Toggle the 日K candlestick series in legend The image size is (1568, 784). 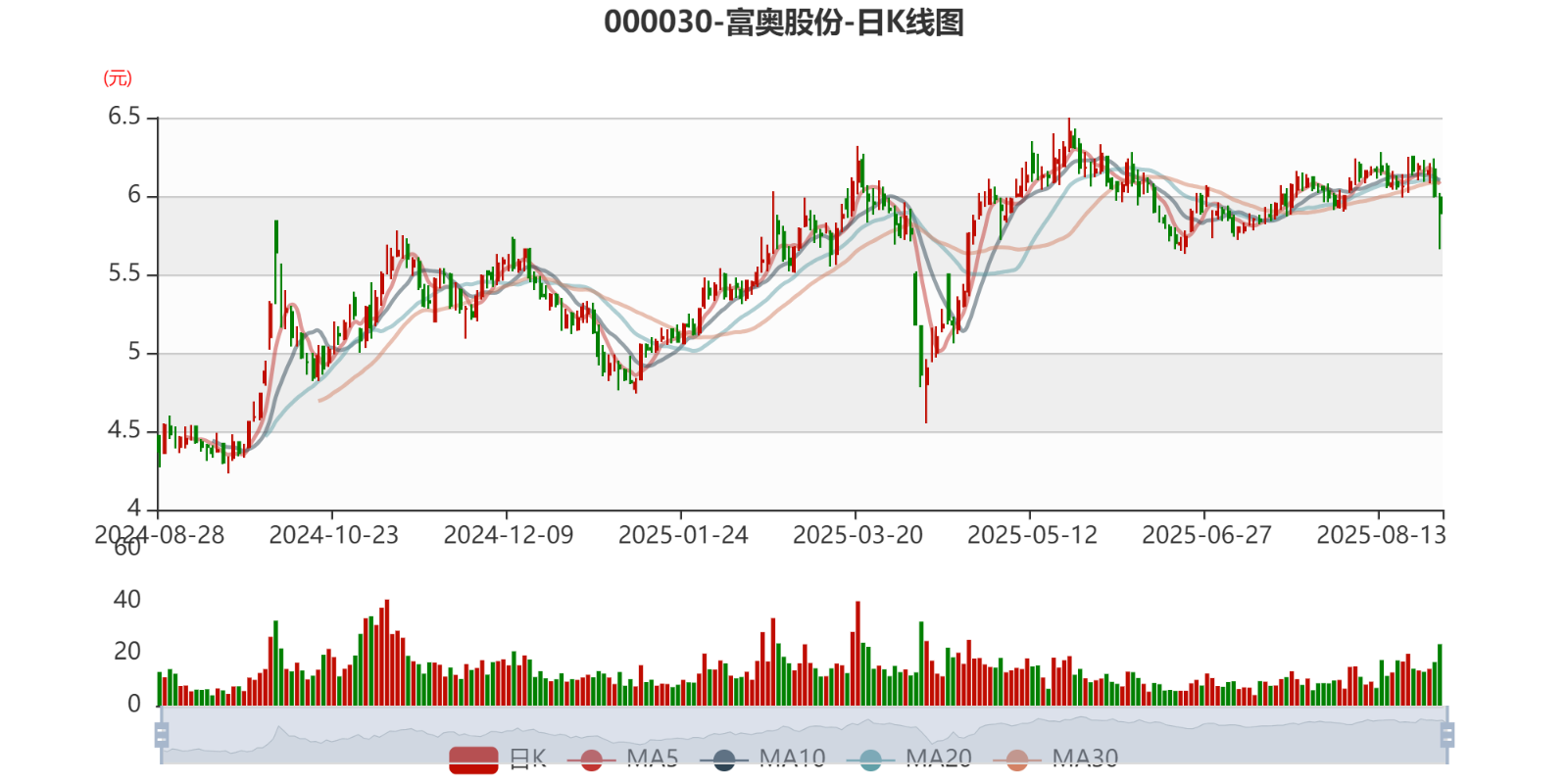tap(498, 759)
